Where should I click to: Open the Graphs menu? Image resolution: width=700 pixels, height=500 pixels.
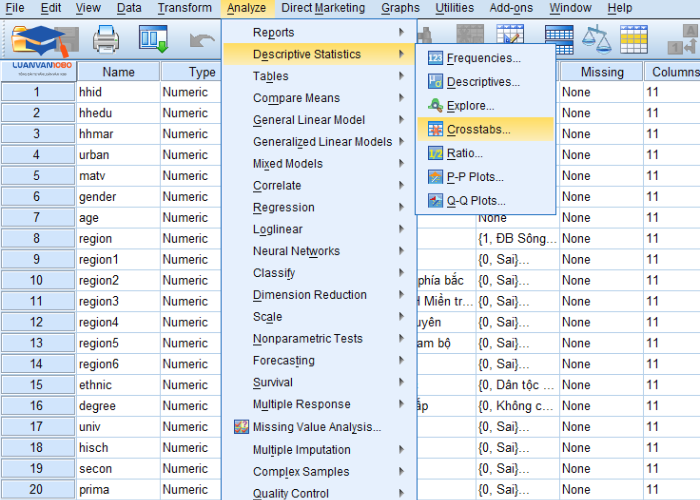[400, 8]
